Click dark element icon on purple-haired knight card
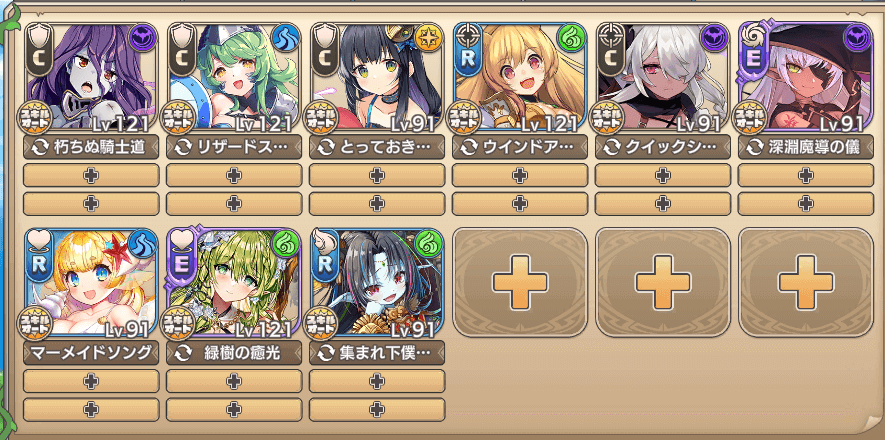The height and width of the screenshot is (440, 885). click(143, 38)
